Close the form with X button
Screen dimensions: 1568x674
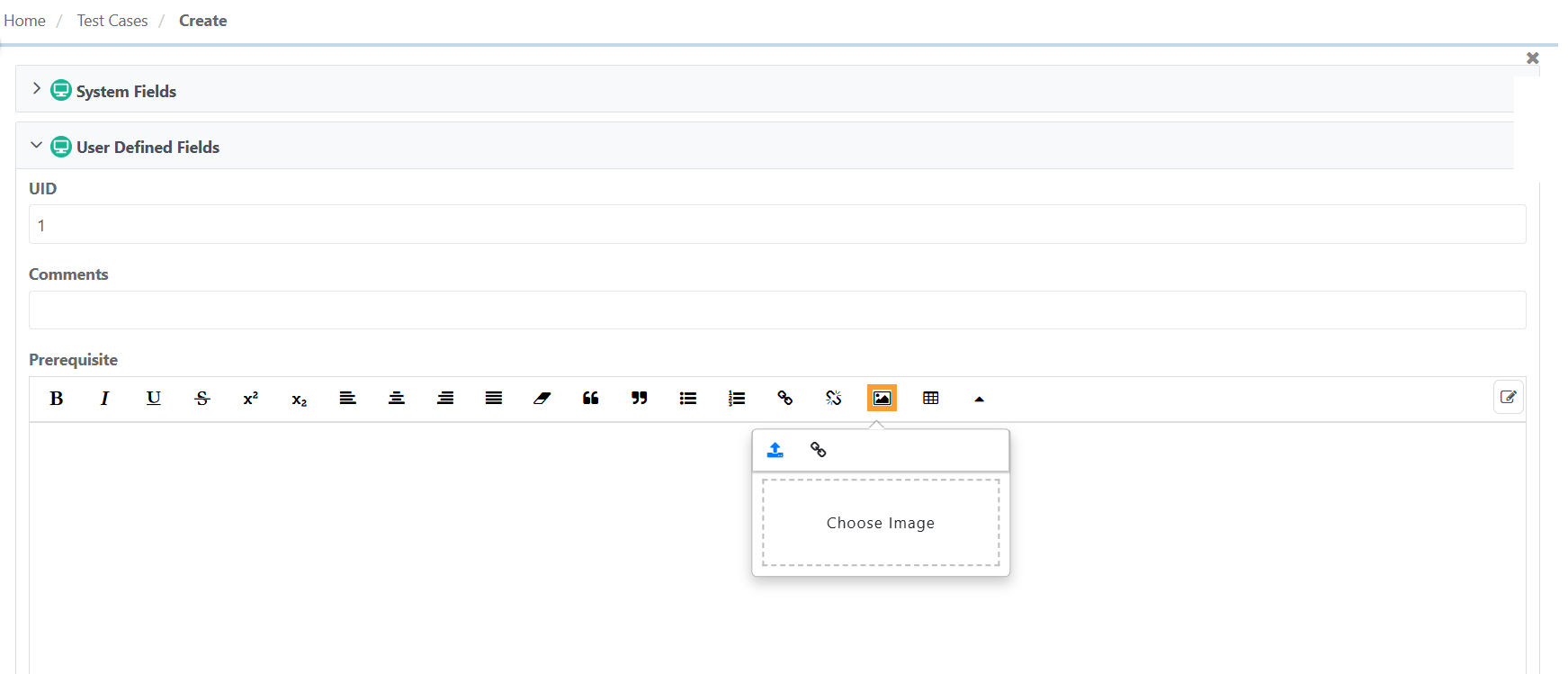[x=1533, y=58]
